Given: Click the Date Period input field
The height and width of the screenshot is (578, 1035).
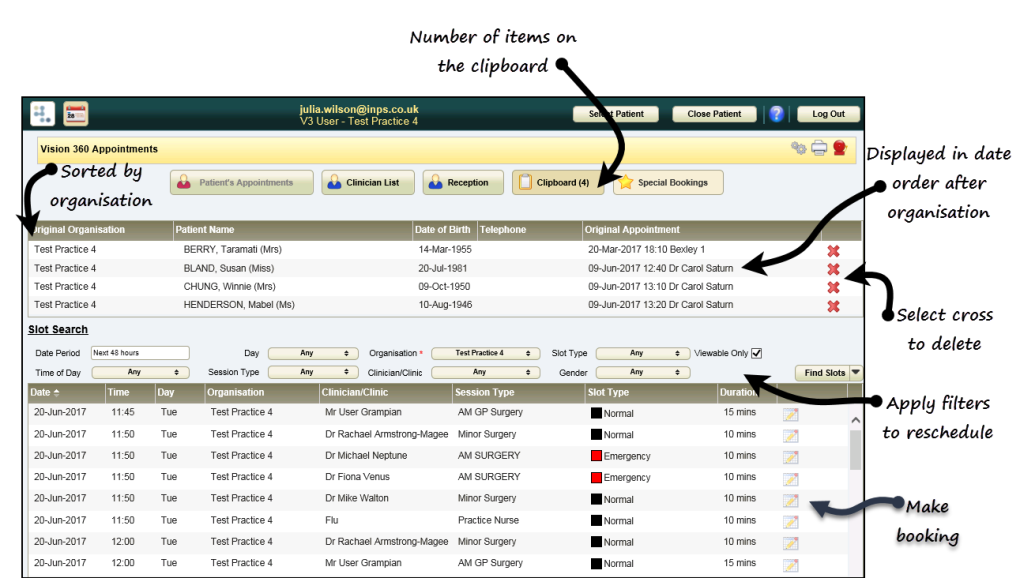Looking at the screenshot, I should [x=139, y=353].
